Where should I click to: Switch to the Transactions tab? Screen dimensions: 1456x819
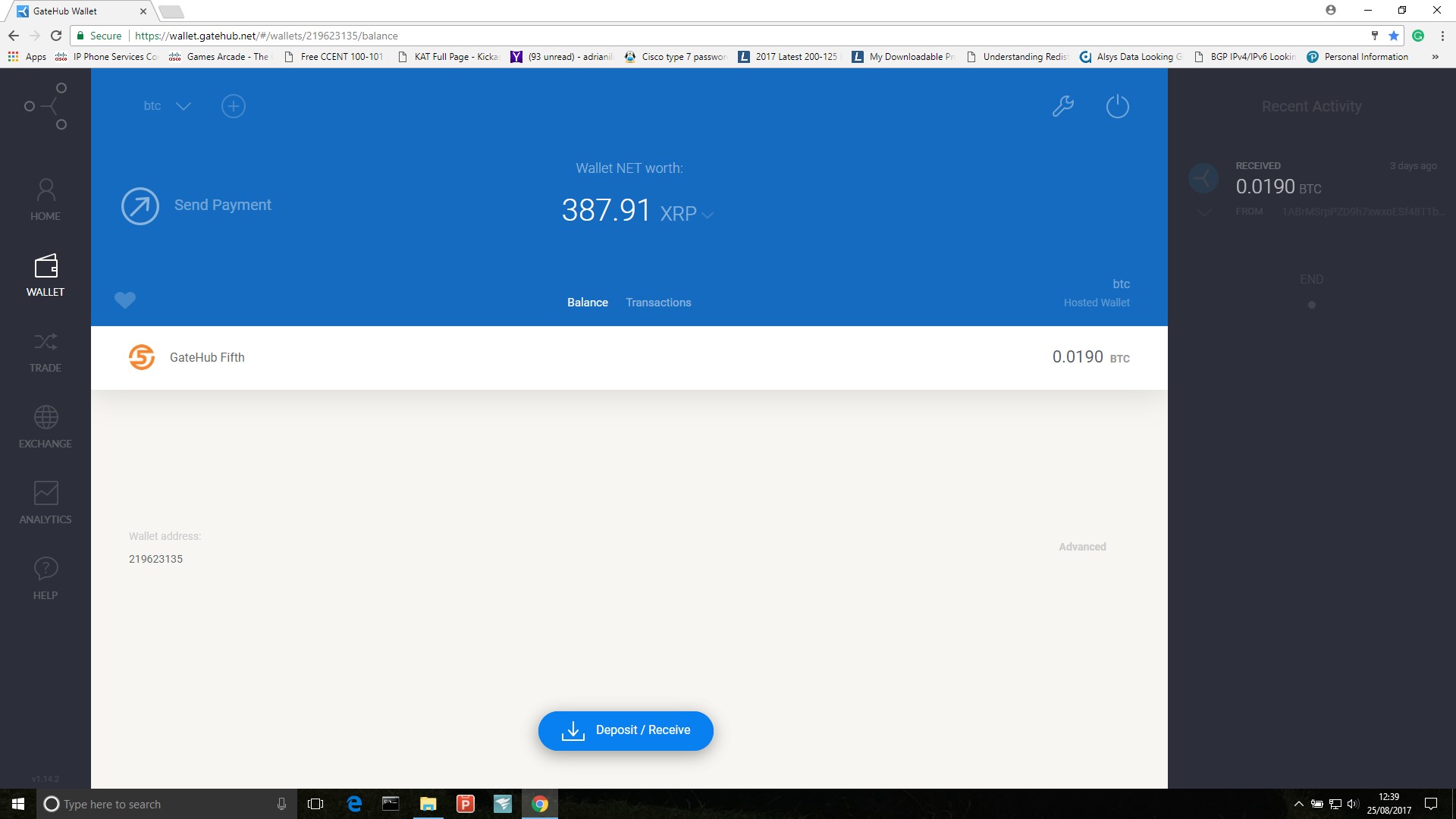click(658, 303)
